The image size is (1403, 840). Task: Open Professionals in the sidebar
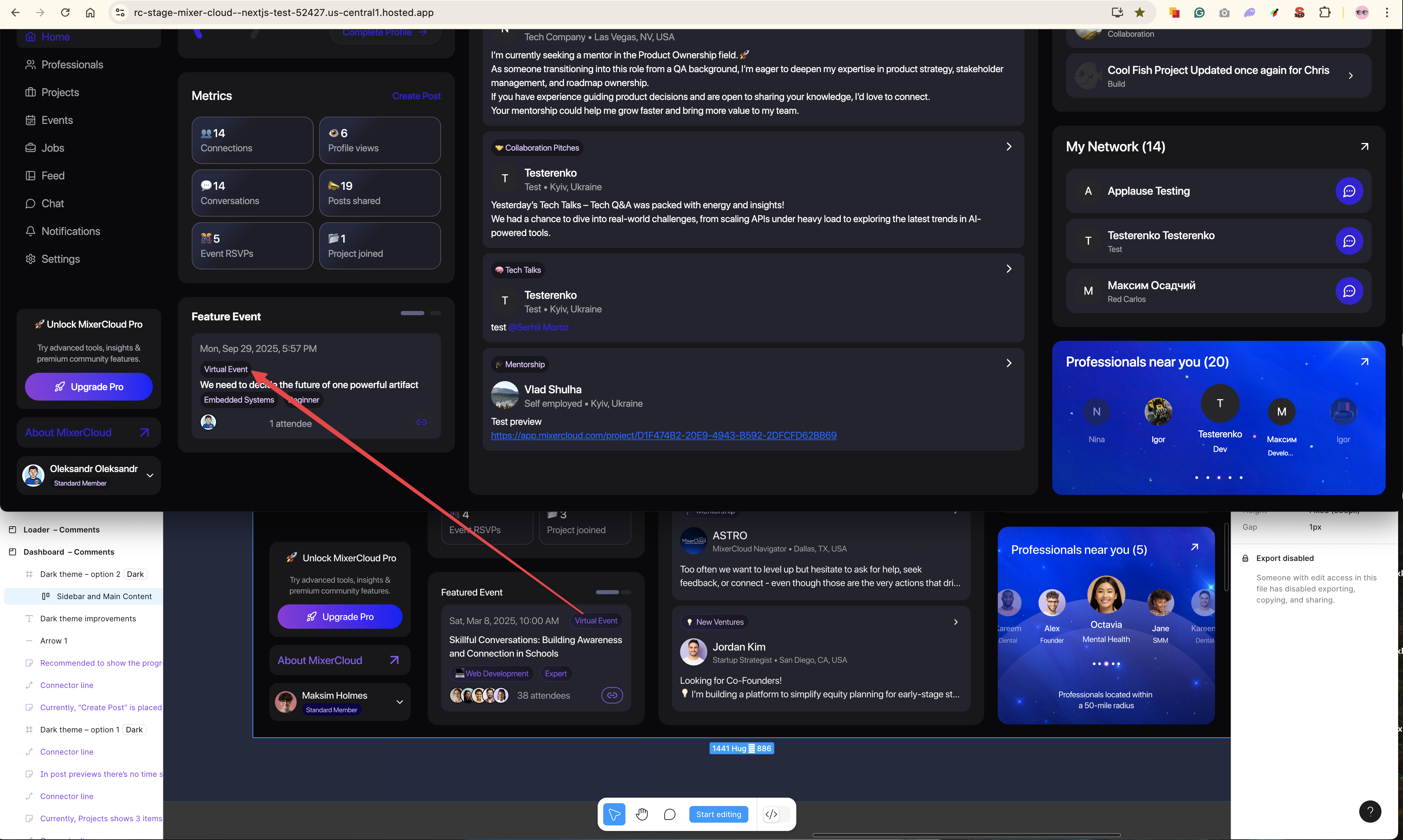click(x=72, y=65)
